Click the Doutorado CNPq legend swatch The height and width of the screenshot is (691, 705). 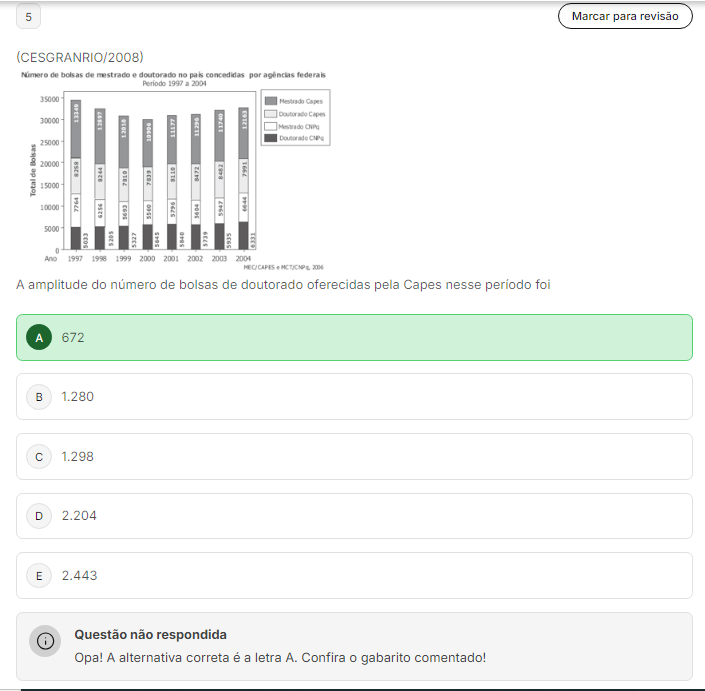click(270, 138)
